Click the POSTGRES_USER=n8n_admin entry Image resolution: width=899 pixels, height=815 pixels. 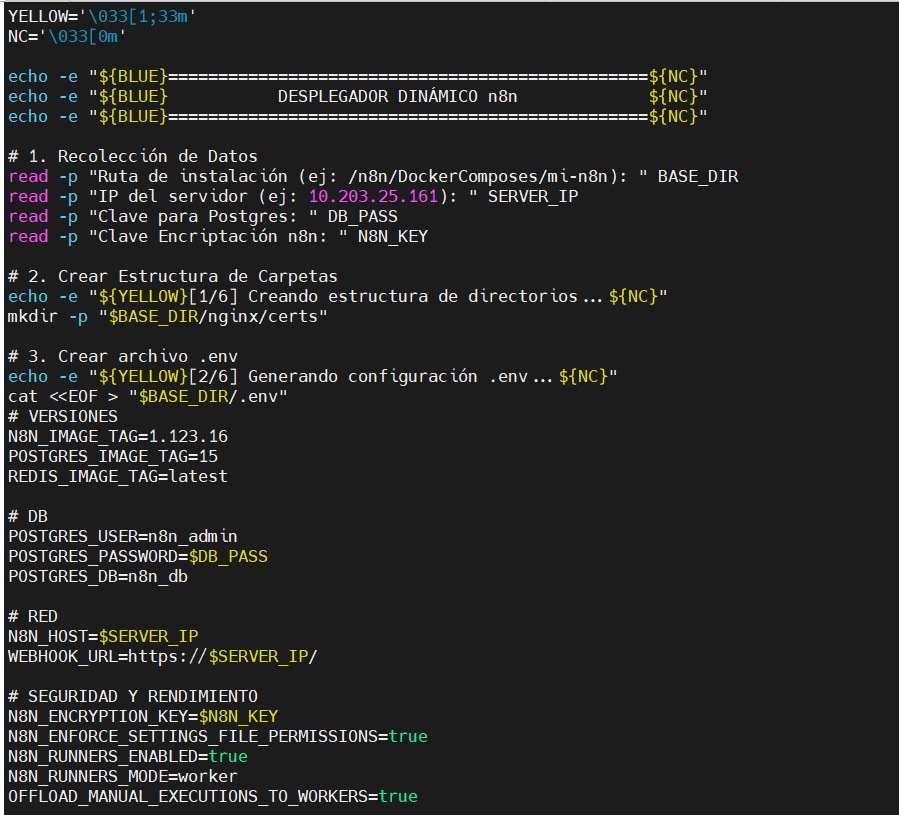coord(120,536)
